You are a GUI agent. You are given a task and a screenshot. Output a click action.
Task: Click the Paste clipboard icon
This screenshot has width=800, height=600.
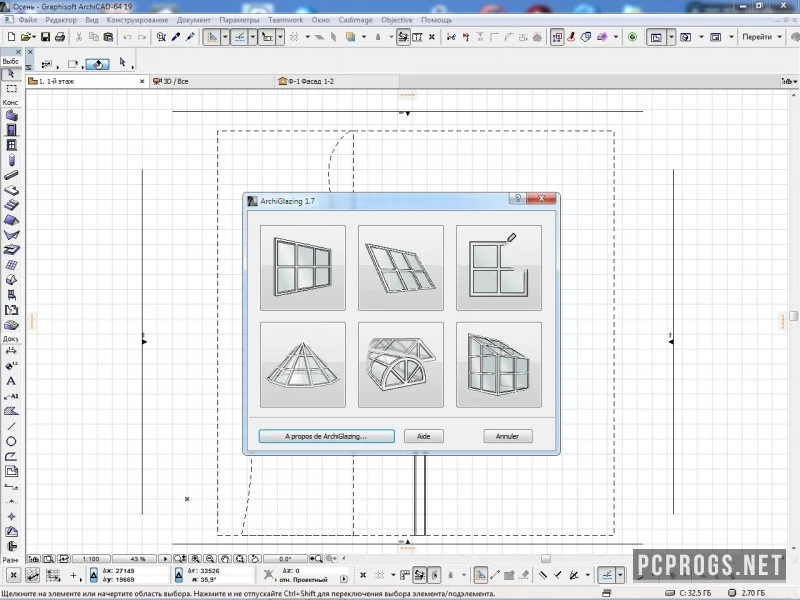pos(108,37)
